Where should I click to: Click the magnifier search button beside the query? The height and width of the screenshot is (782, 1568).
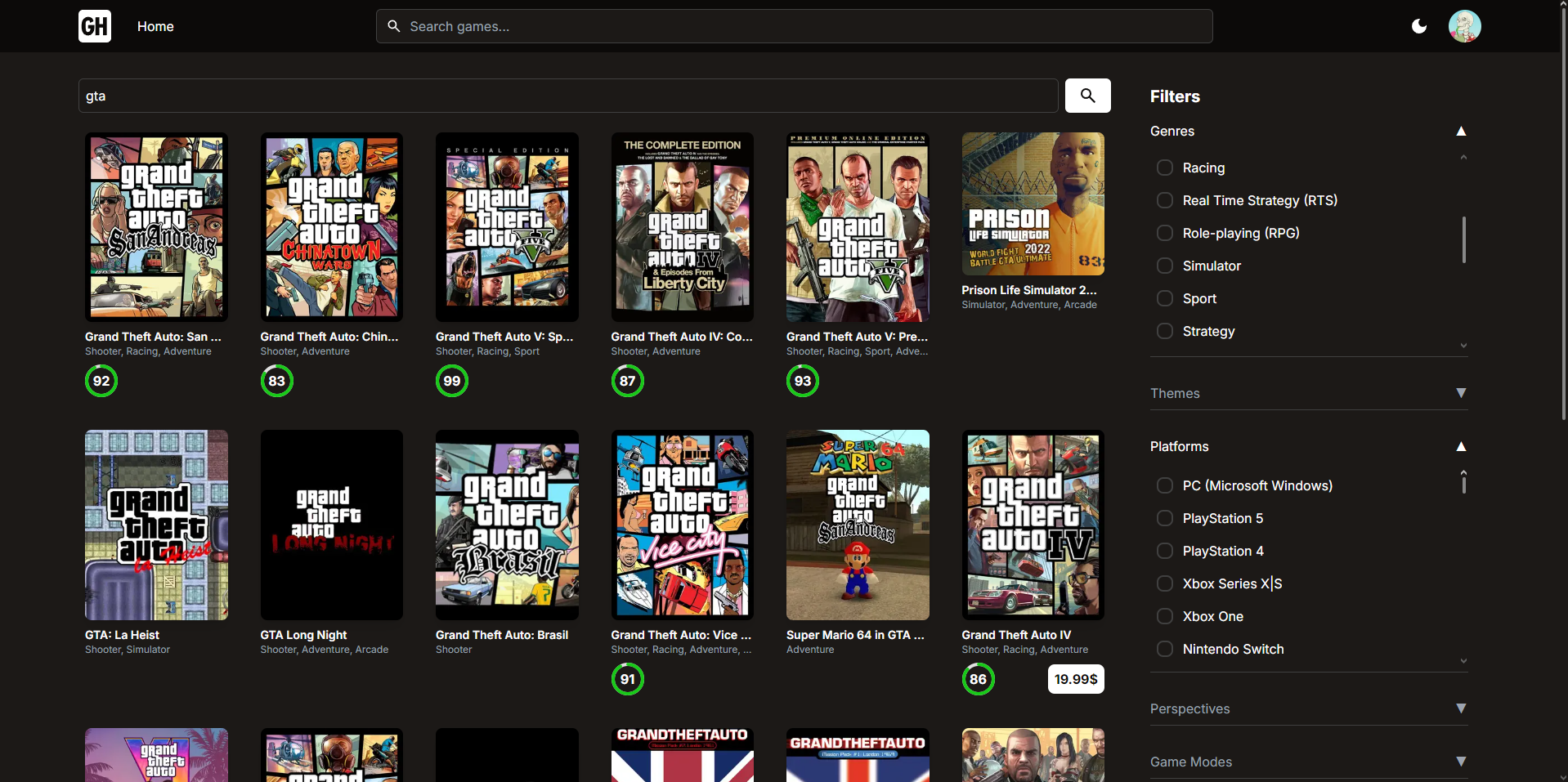(x=1087, y=96)
